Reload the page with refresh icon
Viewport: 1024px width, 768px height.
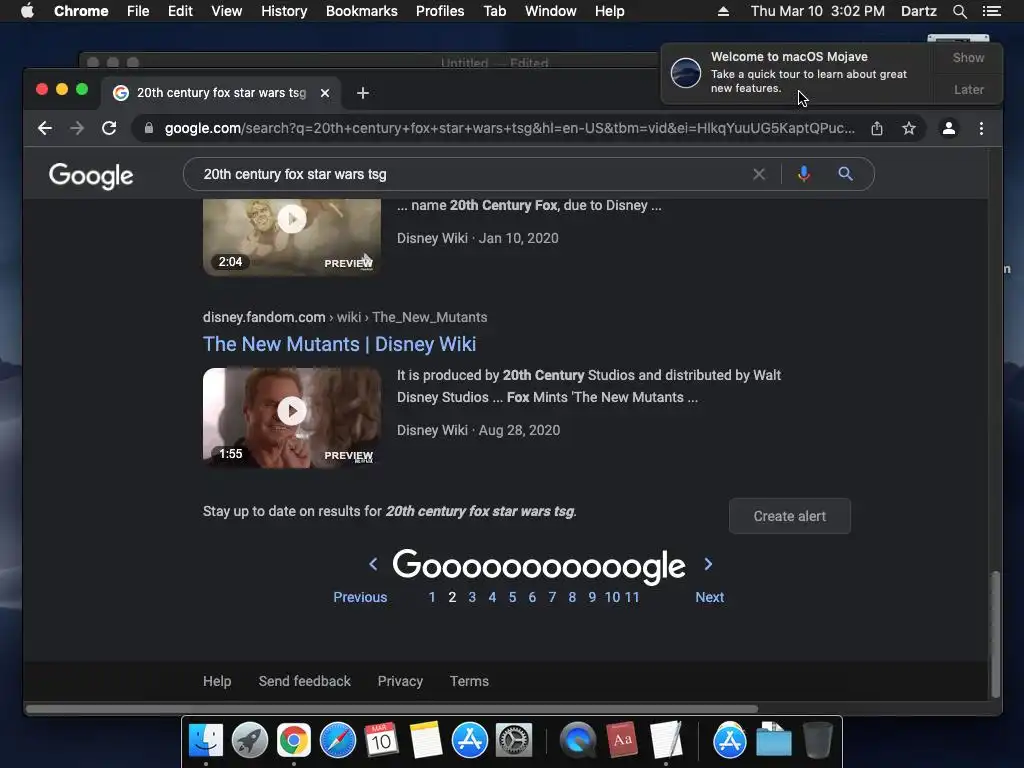(x=109, y=128)
